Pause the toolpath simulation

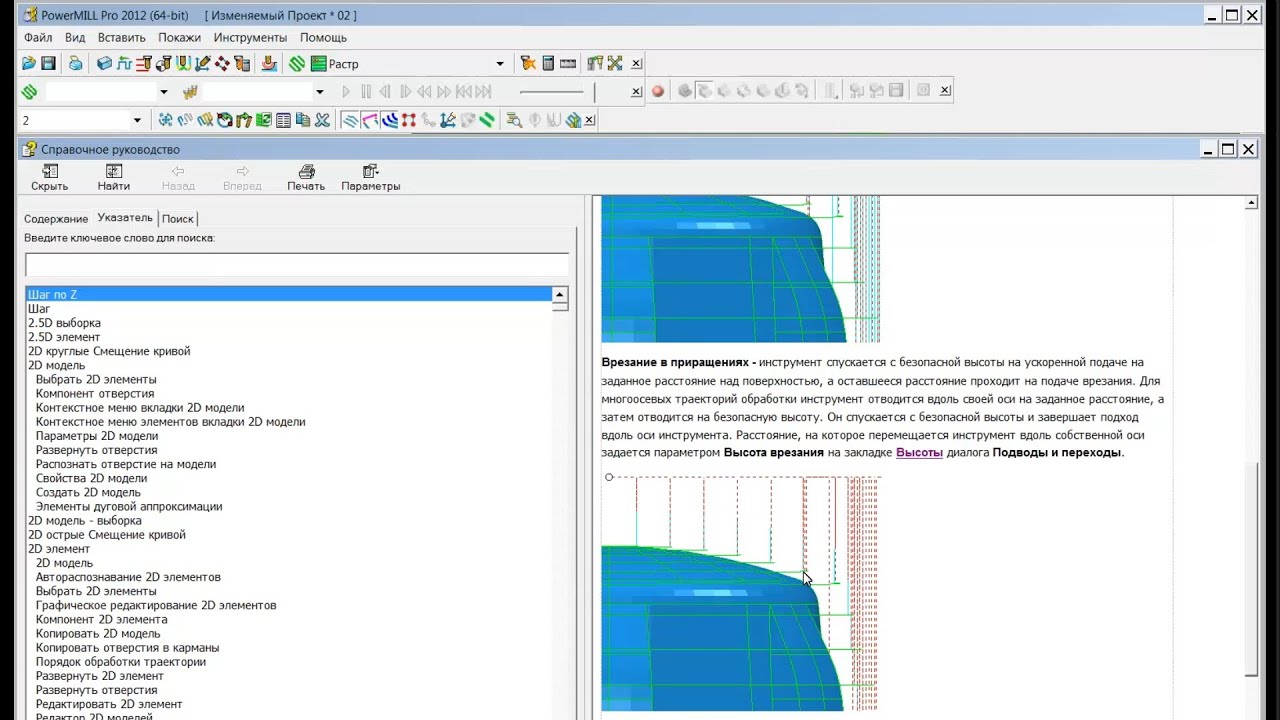366,91
